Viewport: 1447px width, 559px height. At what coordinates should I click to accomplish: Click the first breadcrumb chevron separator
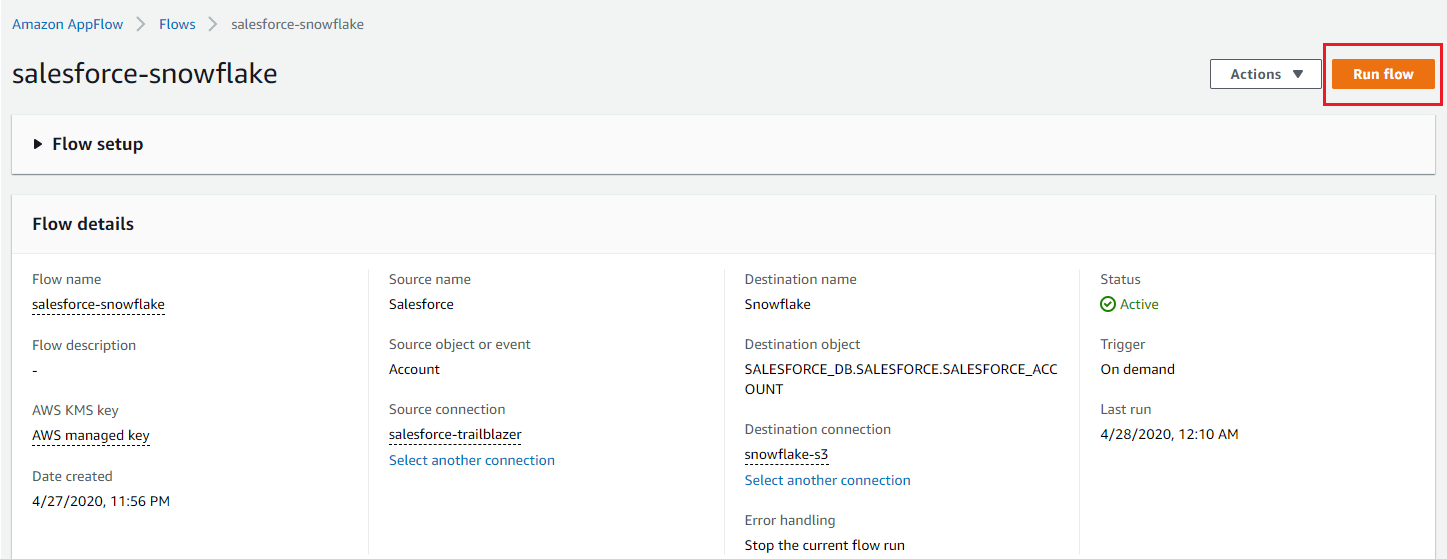click(141, 24)
